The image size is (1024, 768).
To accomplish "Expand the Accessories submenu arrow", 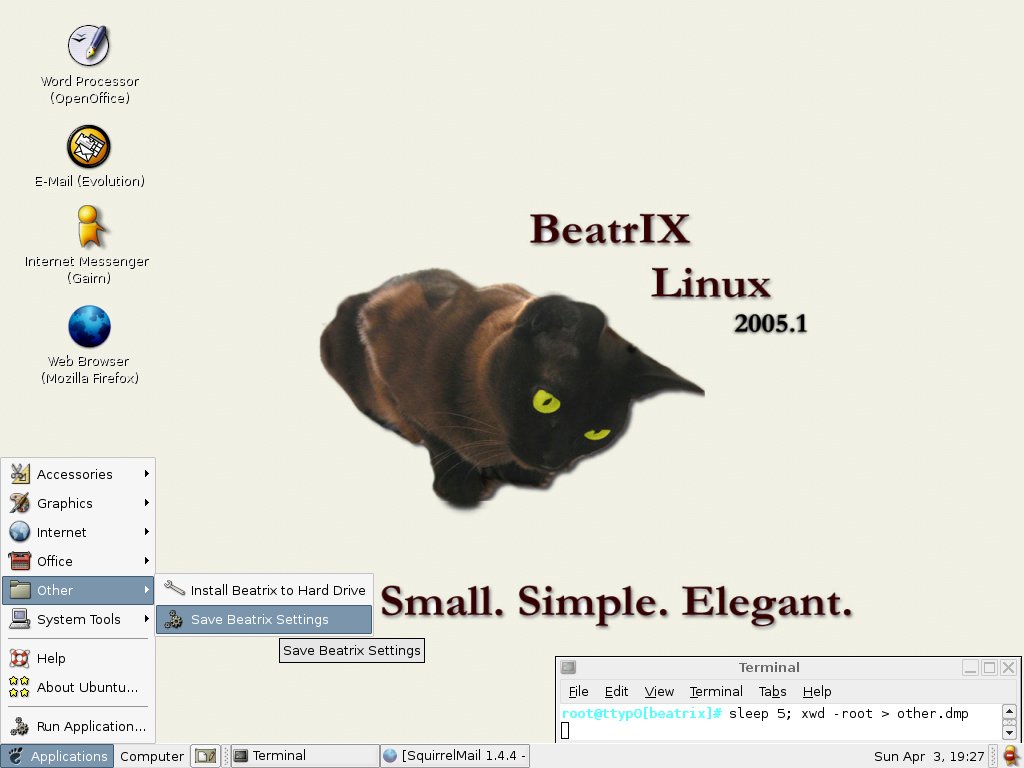I will click(x=146, y=473).
